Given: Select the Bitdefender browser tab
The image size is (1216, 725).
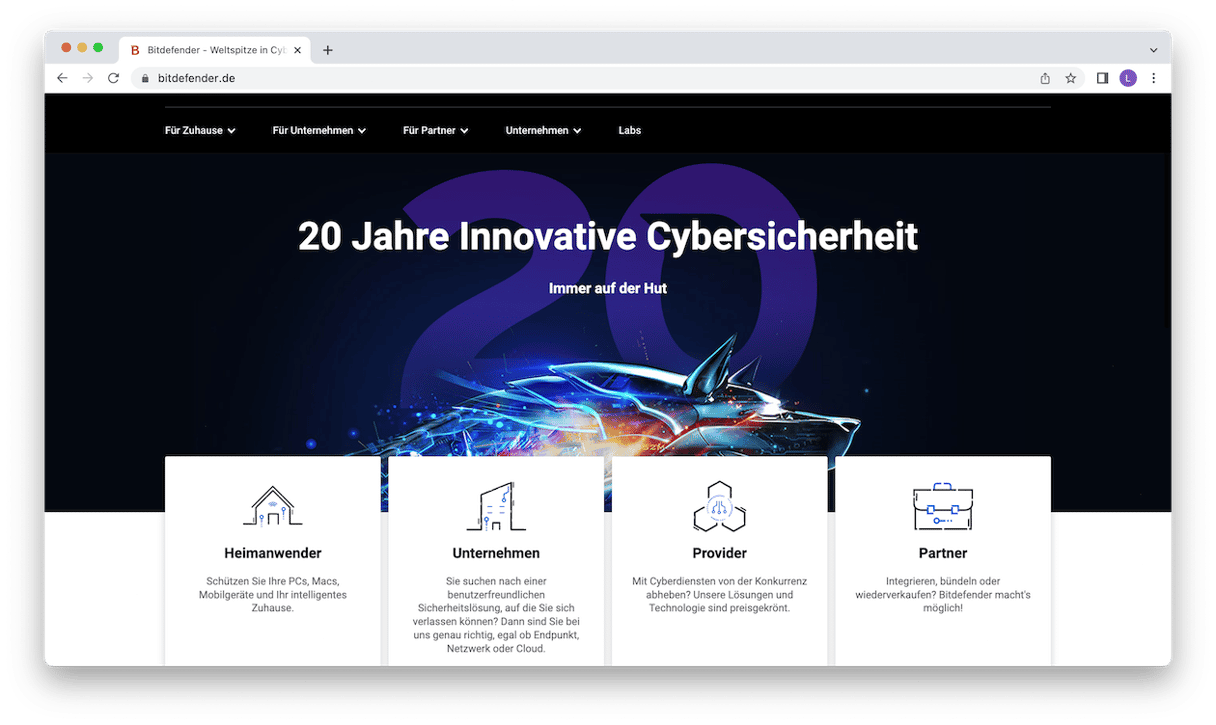Looking at the screenshot, I should point(214,50).
